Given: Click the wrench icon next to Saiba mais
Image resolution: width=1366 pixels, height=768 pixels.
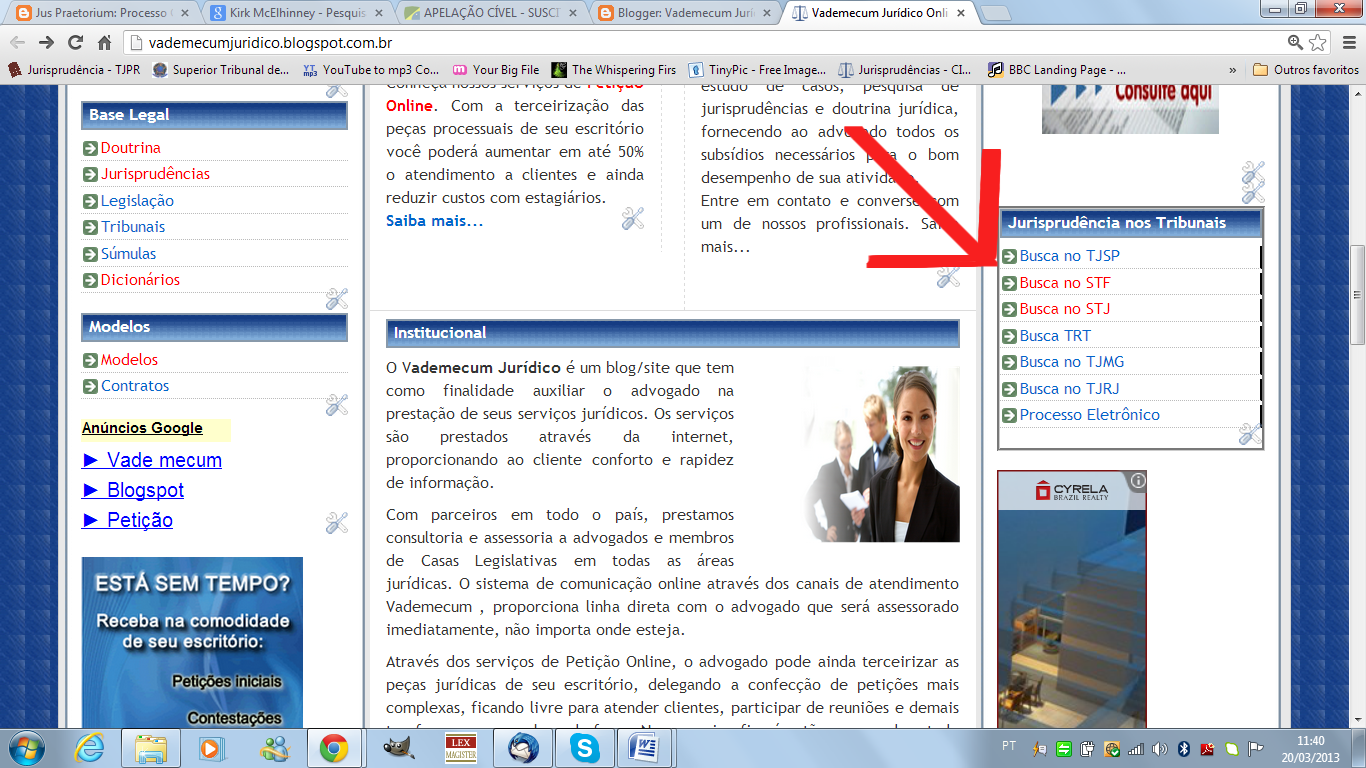Looking at the screenshot, I should click(x=632, y=218).
